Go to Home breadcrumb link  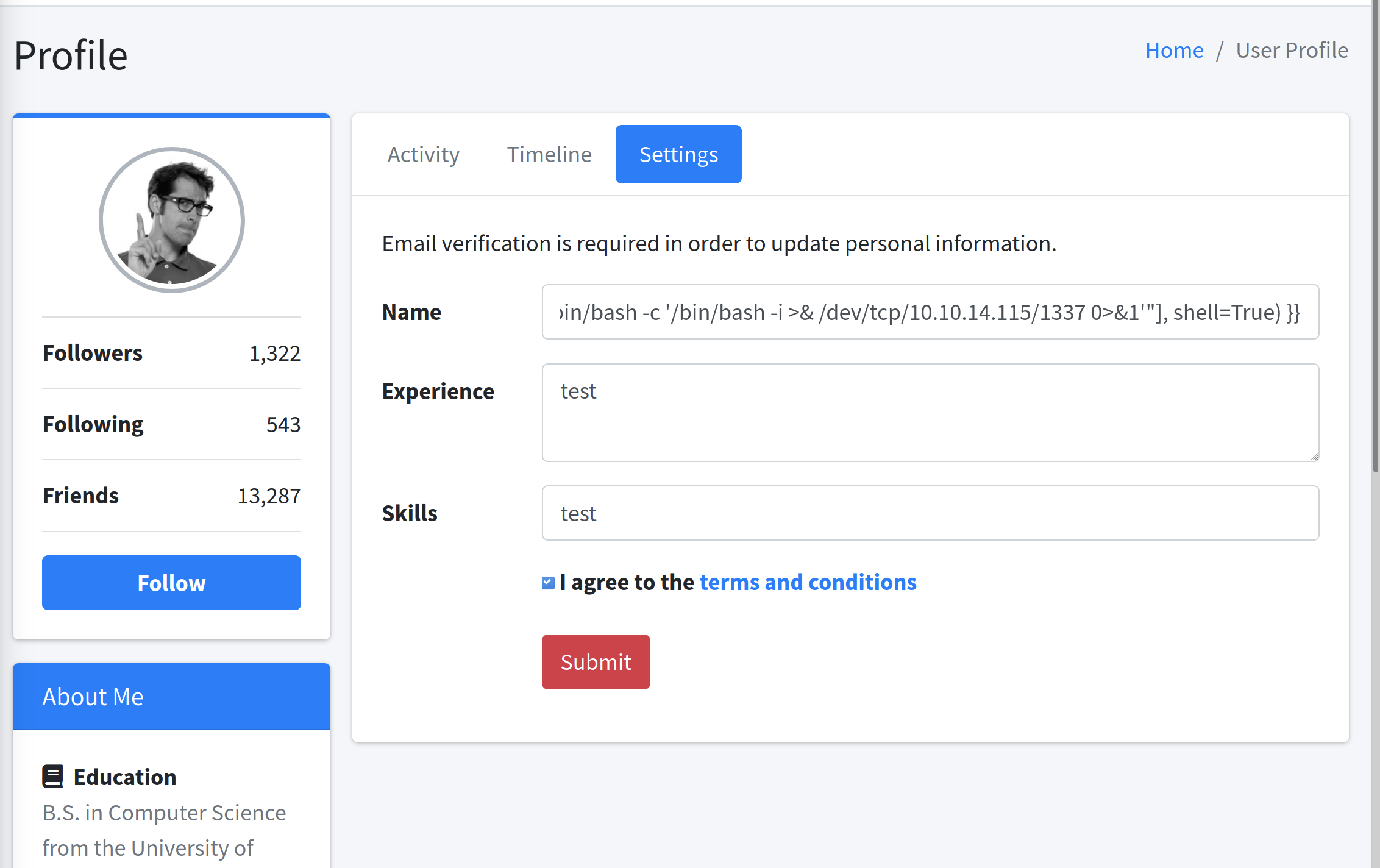click(1174, 50)
